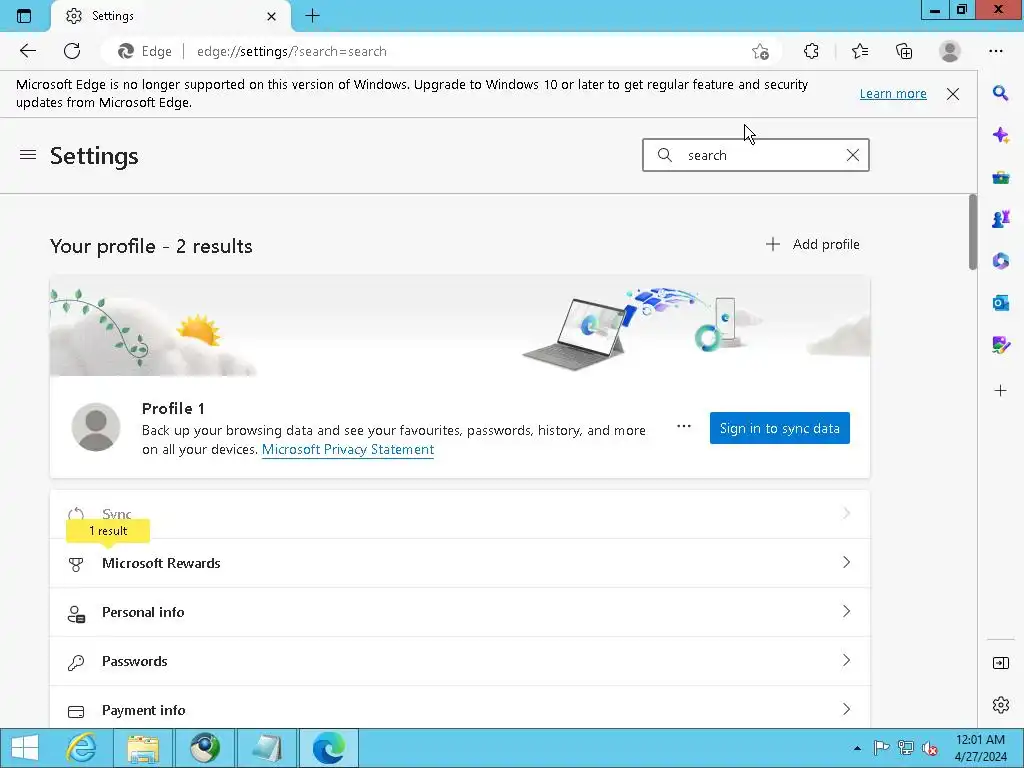This screenshot has height=768, width=1024.
Task: Open sidebar Outlook icon
Action: [1000, 302]
